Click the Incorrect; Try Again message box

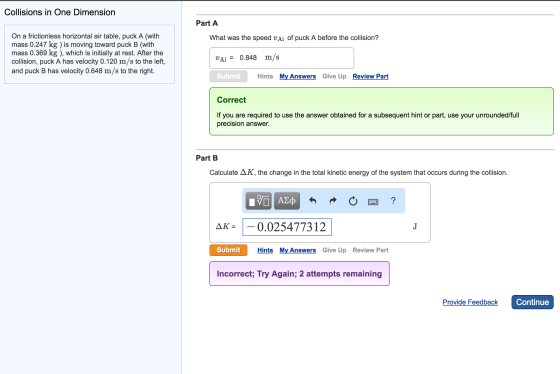click(299, 274)
